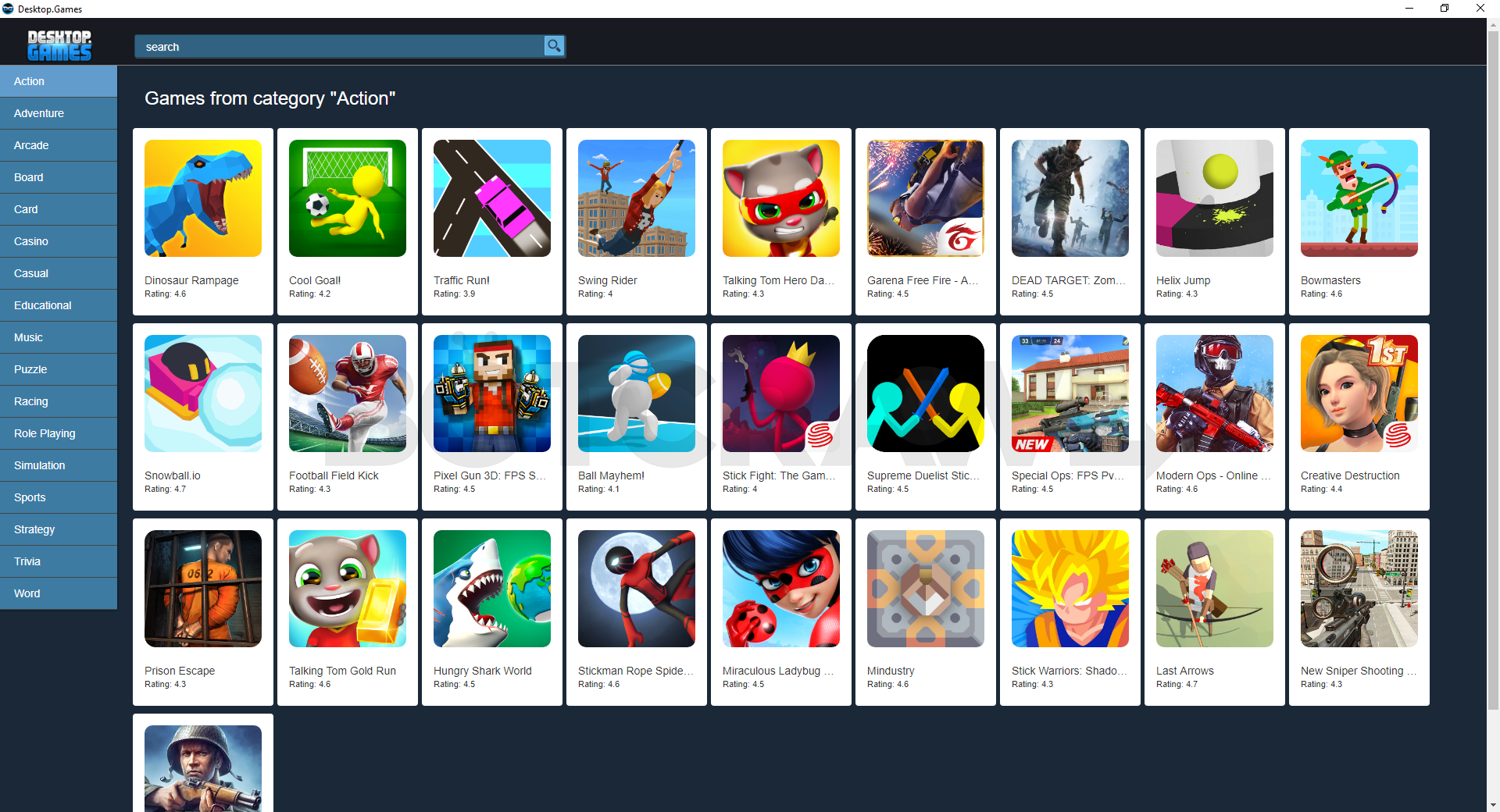Viewport: 1500px width, 812px height.
Task: Click into the search text field
Action: 340,46
